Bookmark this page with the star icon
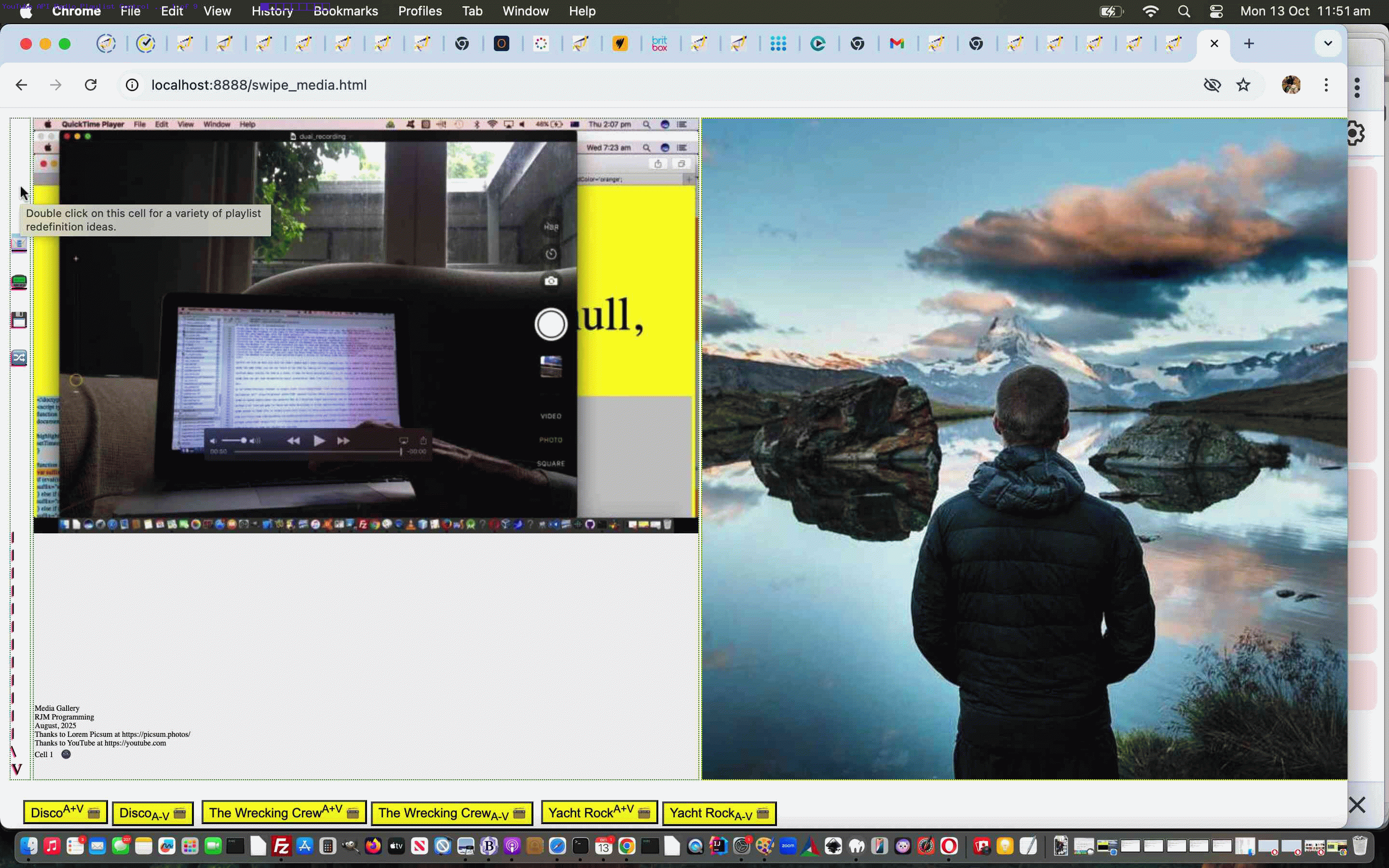 [x=1243, y=85]
